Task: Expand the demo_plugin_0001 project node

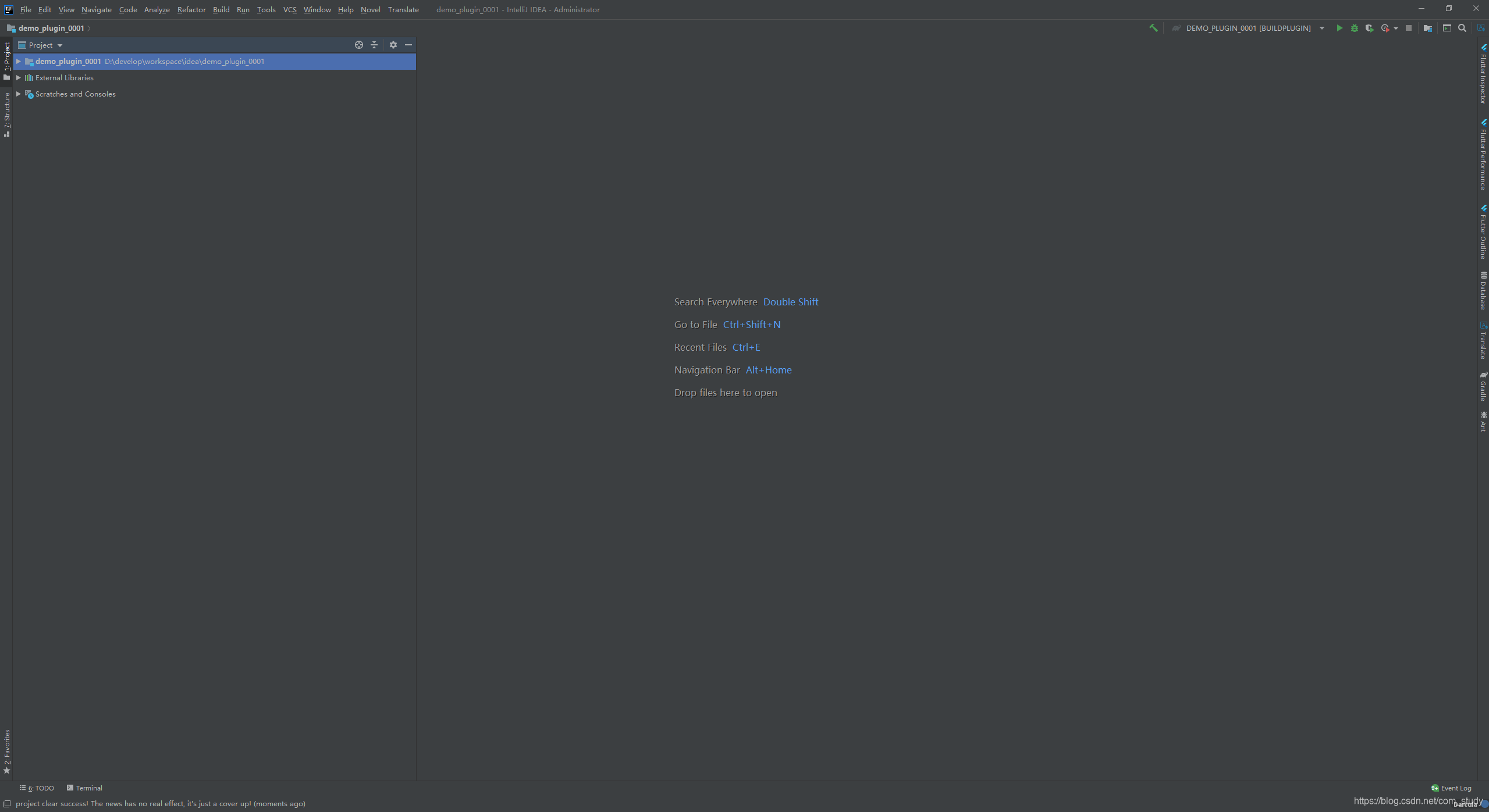Action: click(x=19, y=61)
